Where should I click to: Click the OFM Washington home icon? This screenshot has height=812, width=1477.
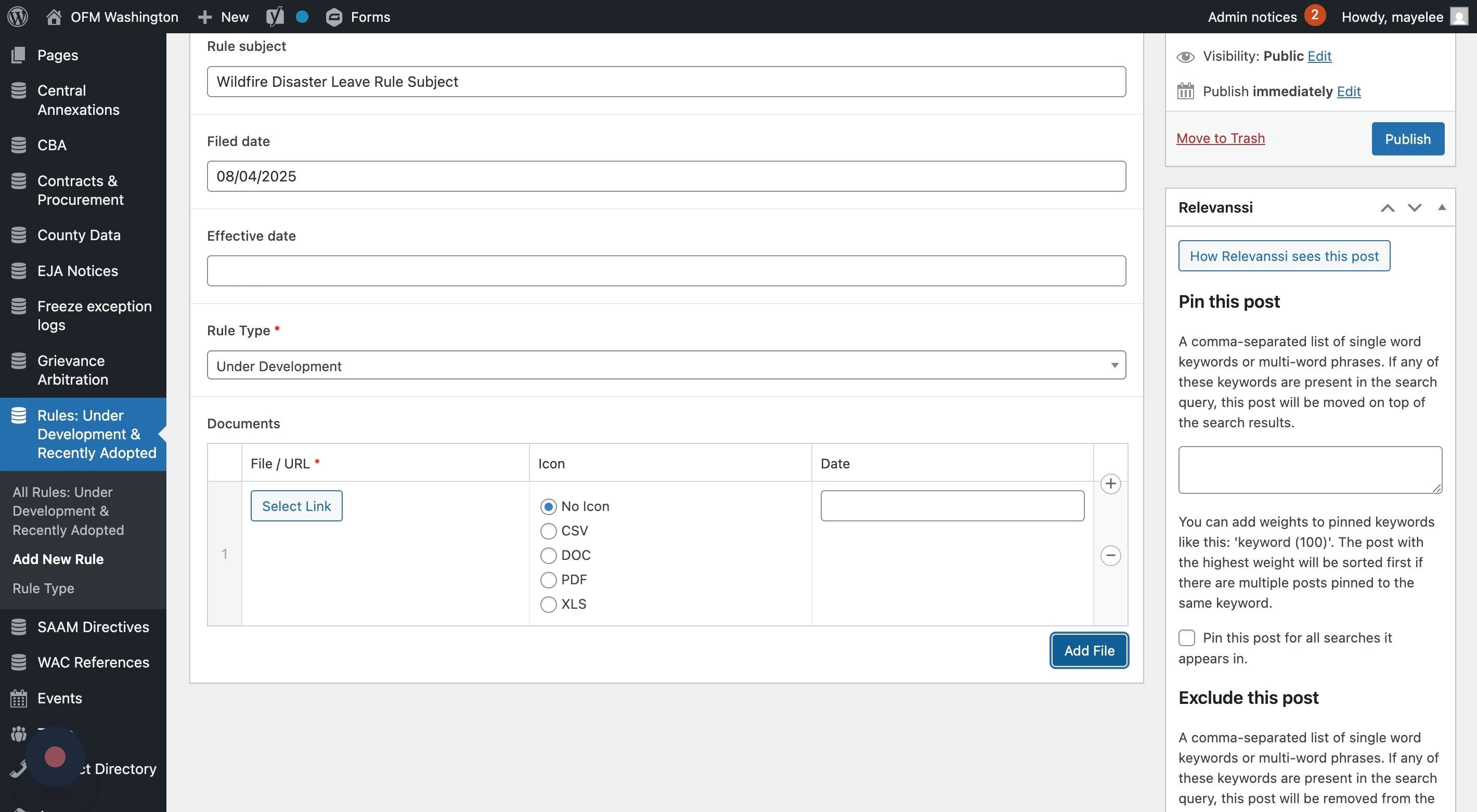(54, 17)
